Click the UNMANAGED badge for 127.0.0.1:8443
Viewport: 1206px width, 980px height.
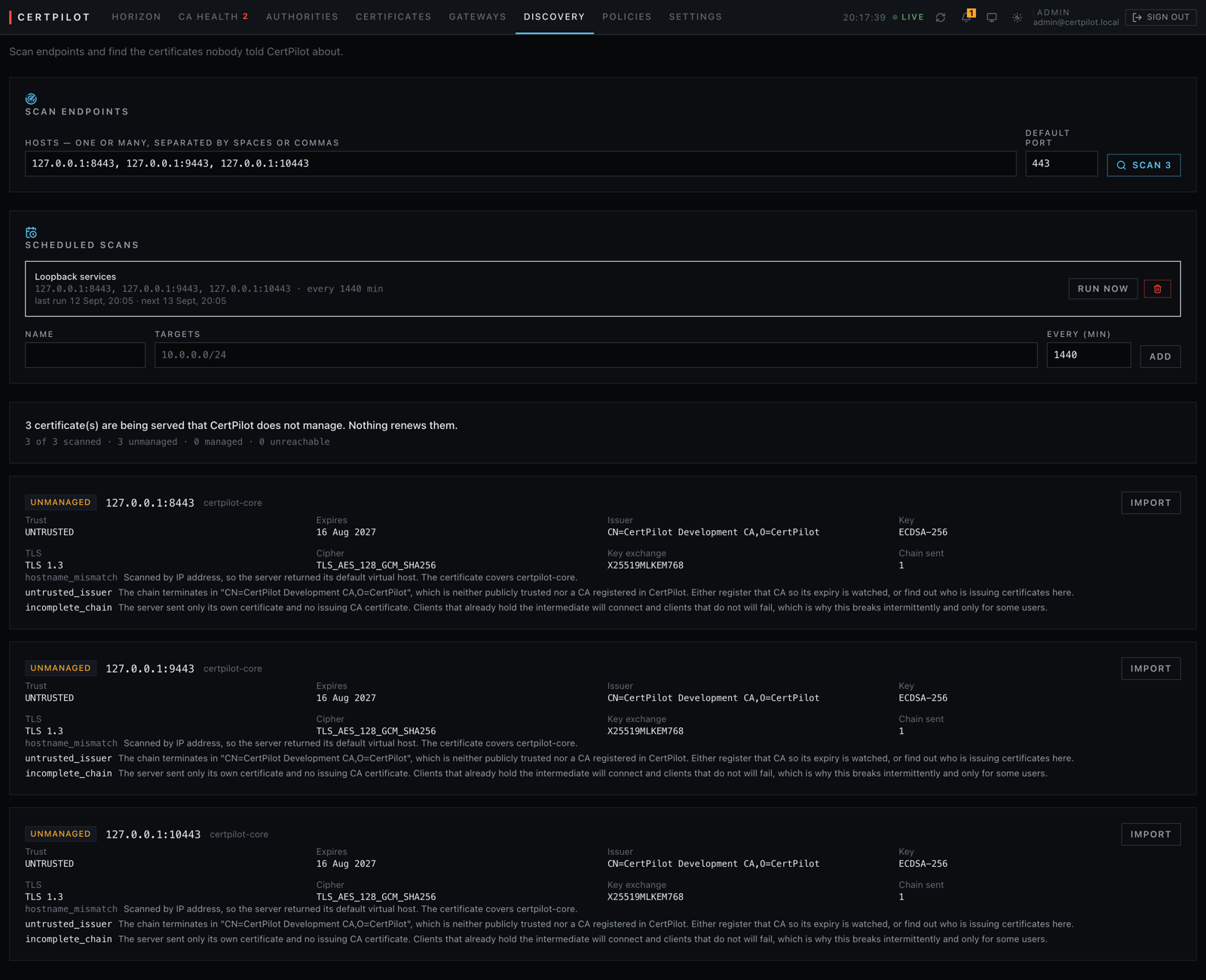[x=60, y=502]
